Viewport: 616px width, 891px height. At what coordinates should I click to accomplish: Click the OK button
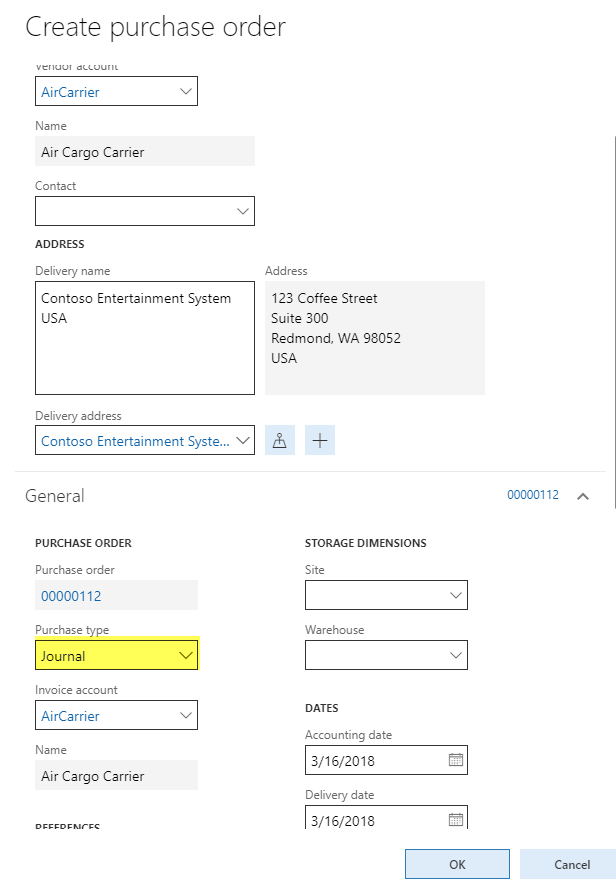point(457,864)
